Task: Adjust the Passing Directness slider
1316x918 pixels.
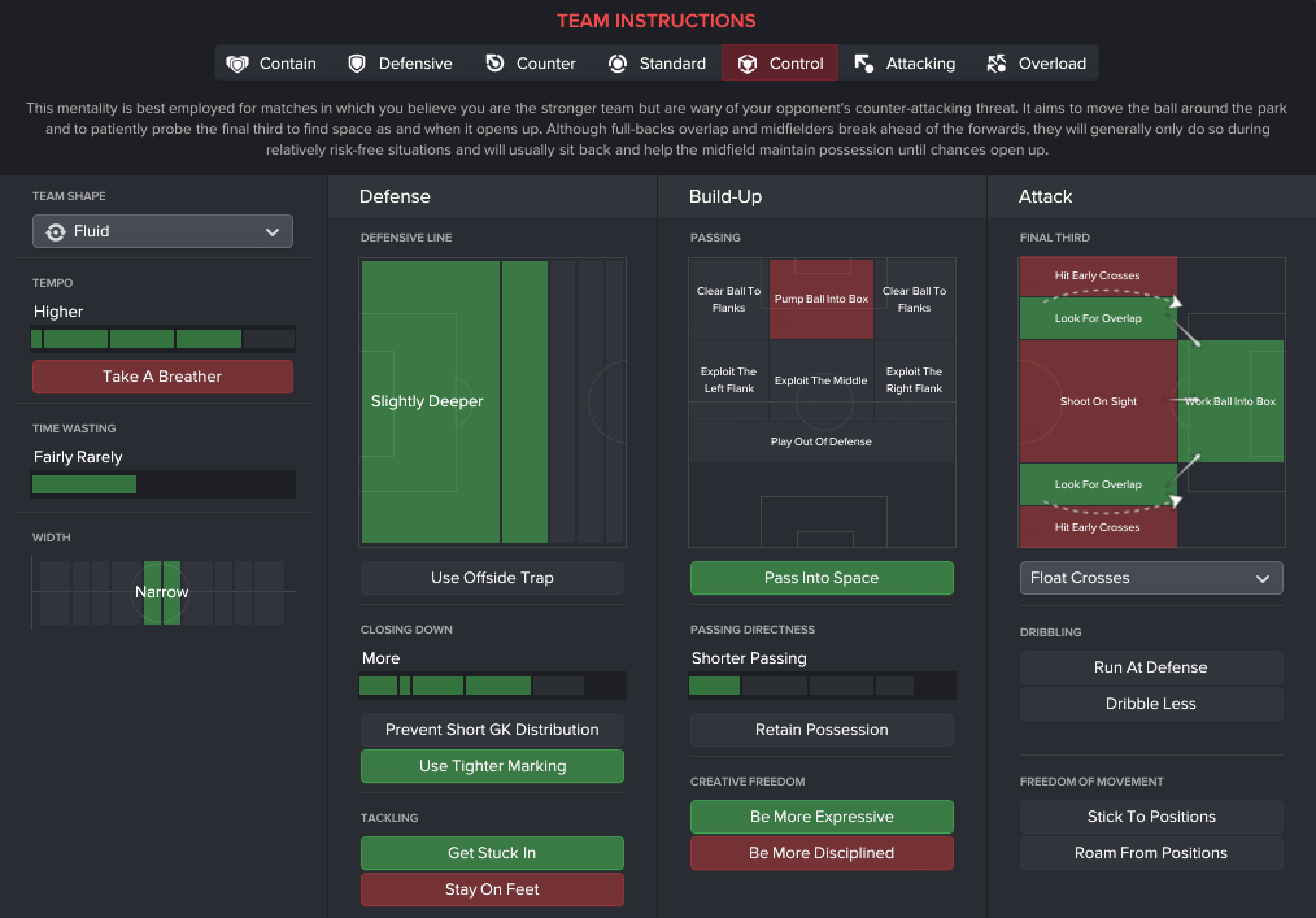Action: [x=822, y=686]
